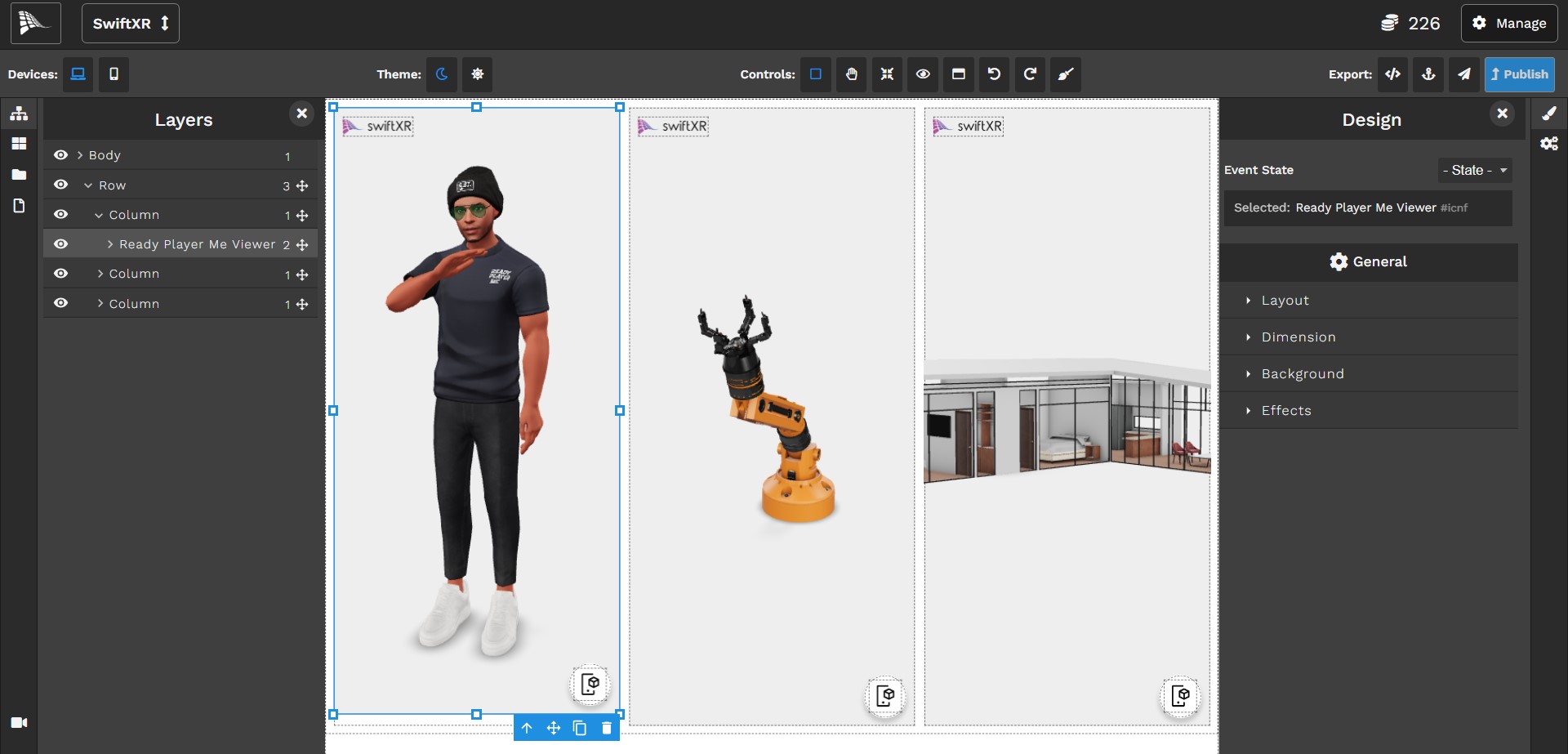Viewport: 1568px width, 754px height.
Task: Switch to dark theme using moon icon
Action: click(x=442, y=74)
